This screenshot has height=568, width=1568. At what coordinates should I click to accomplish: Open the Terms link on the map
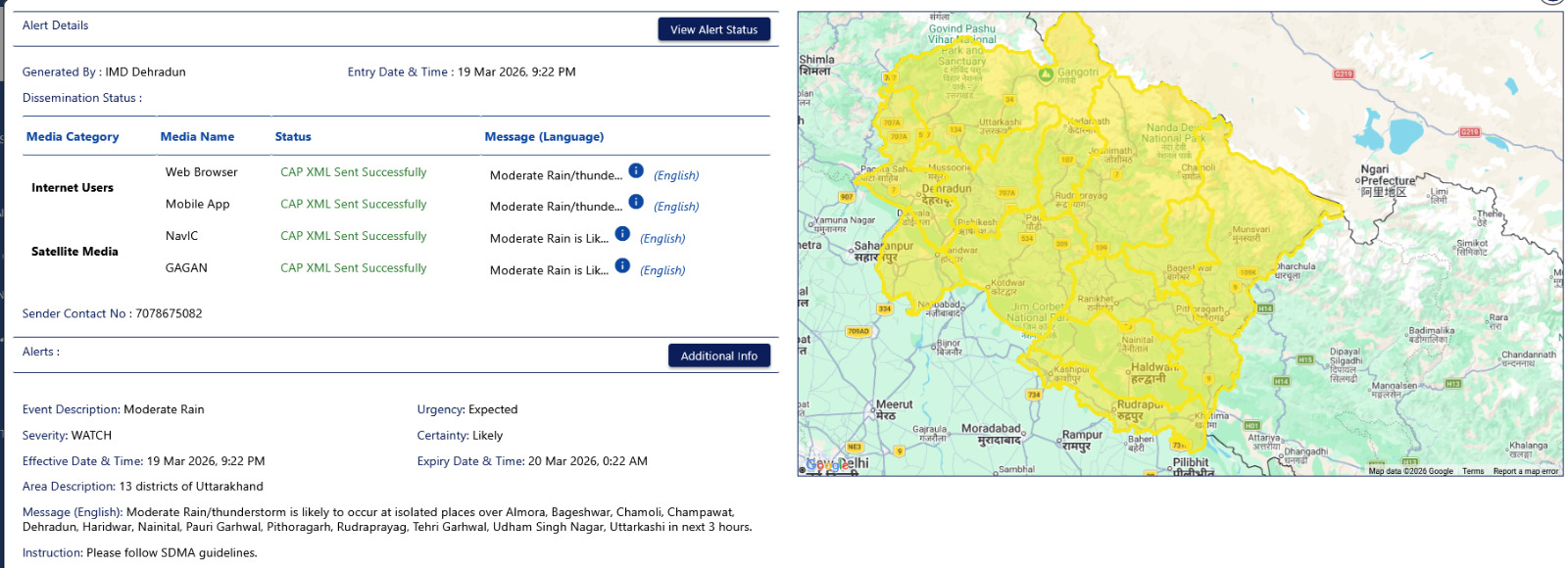pyautogui.click(x=1473, y=471)
